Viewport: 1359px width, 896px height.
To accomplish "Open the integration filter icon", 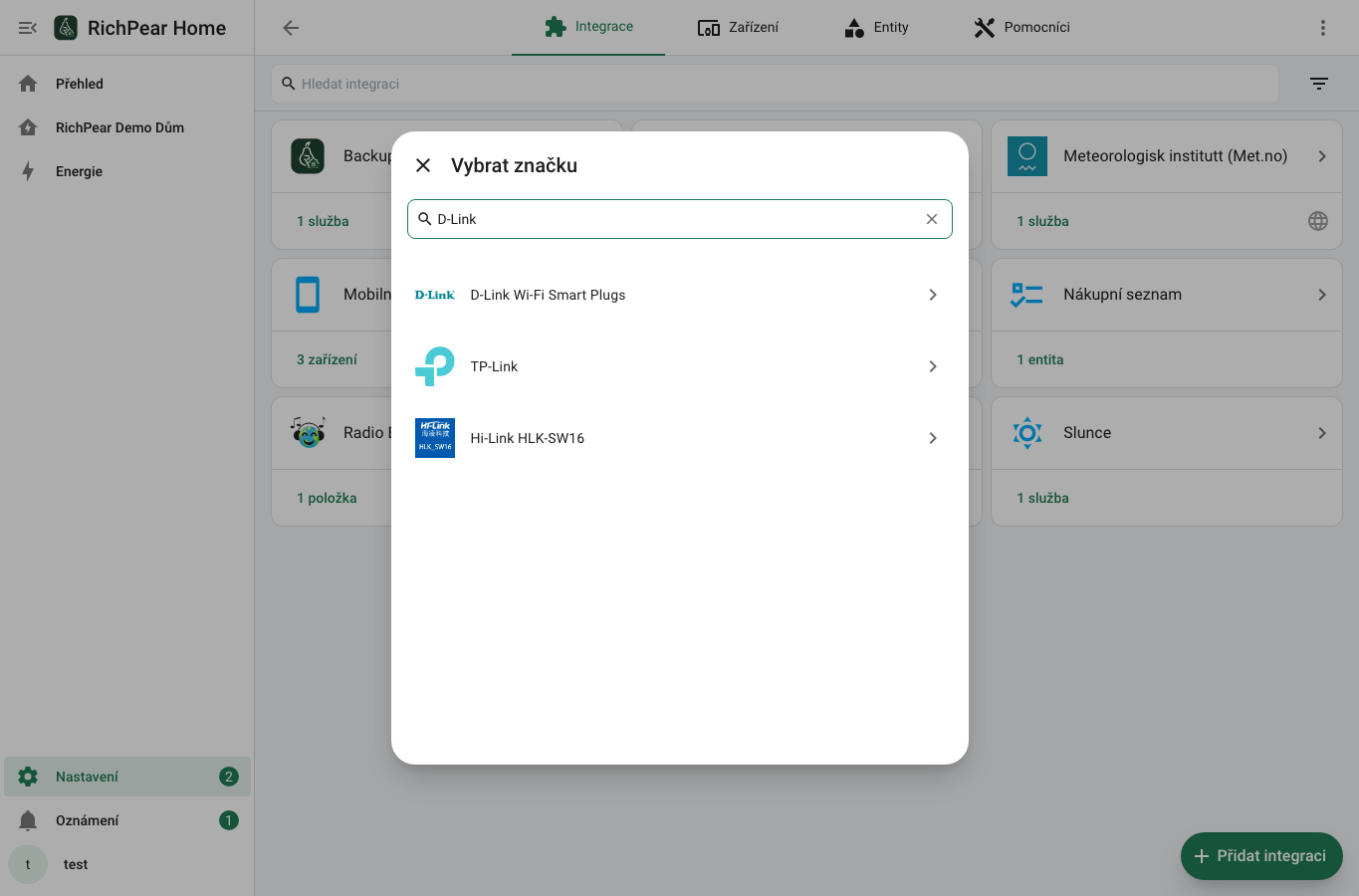I will (1319, 84).
